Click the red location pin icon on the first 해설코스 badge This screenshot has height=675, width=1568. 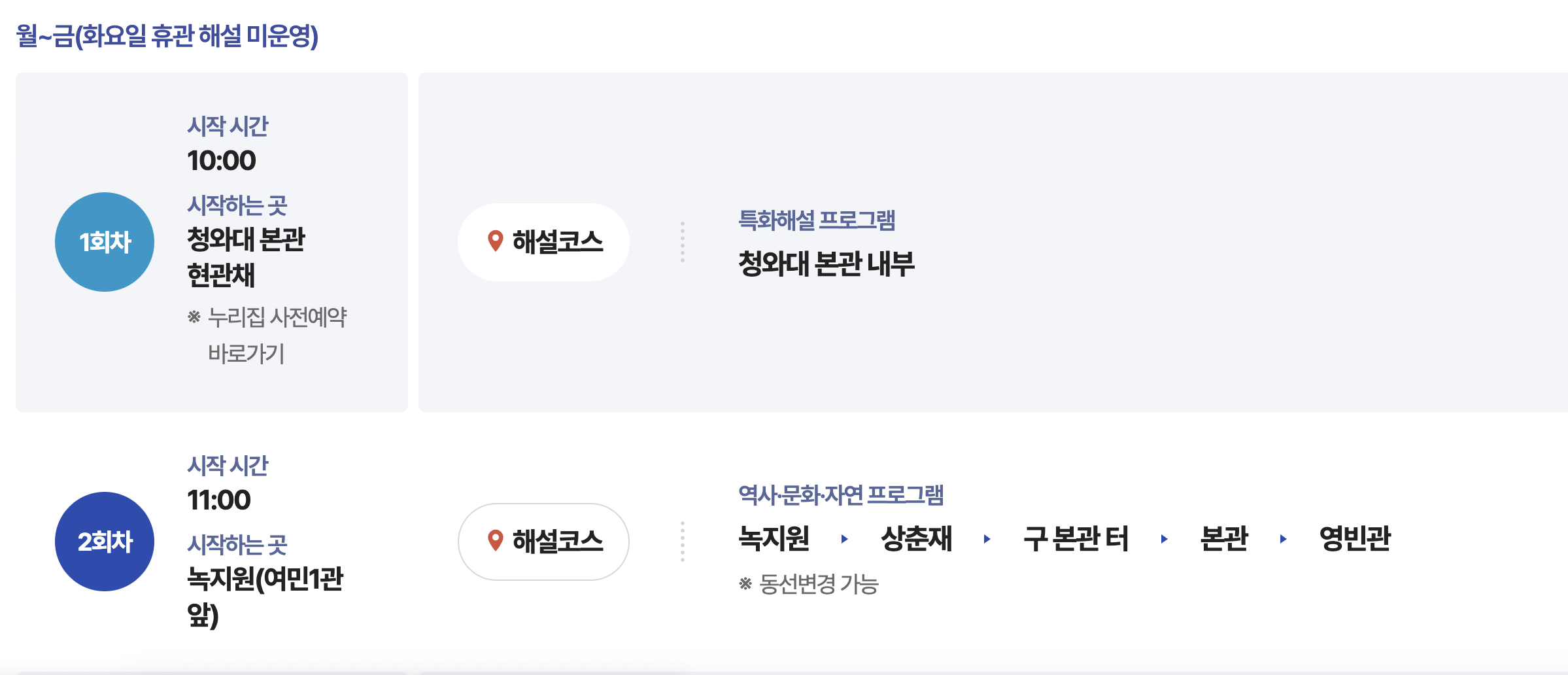pyautogui.click(x=495, y=241)
